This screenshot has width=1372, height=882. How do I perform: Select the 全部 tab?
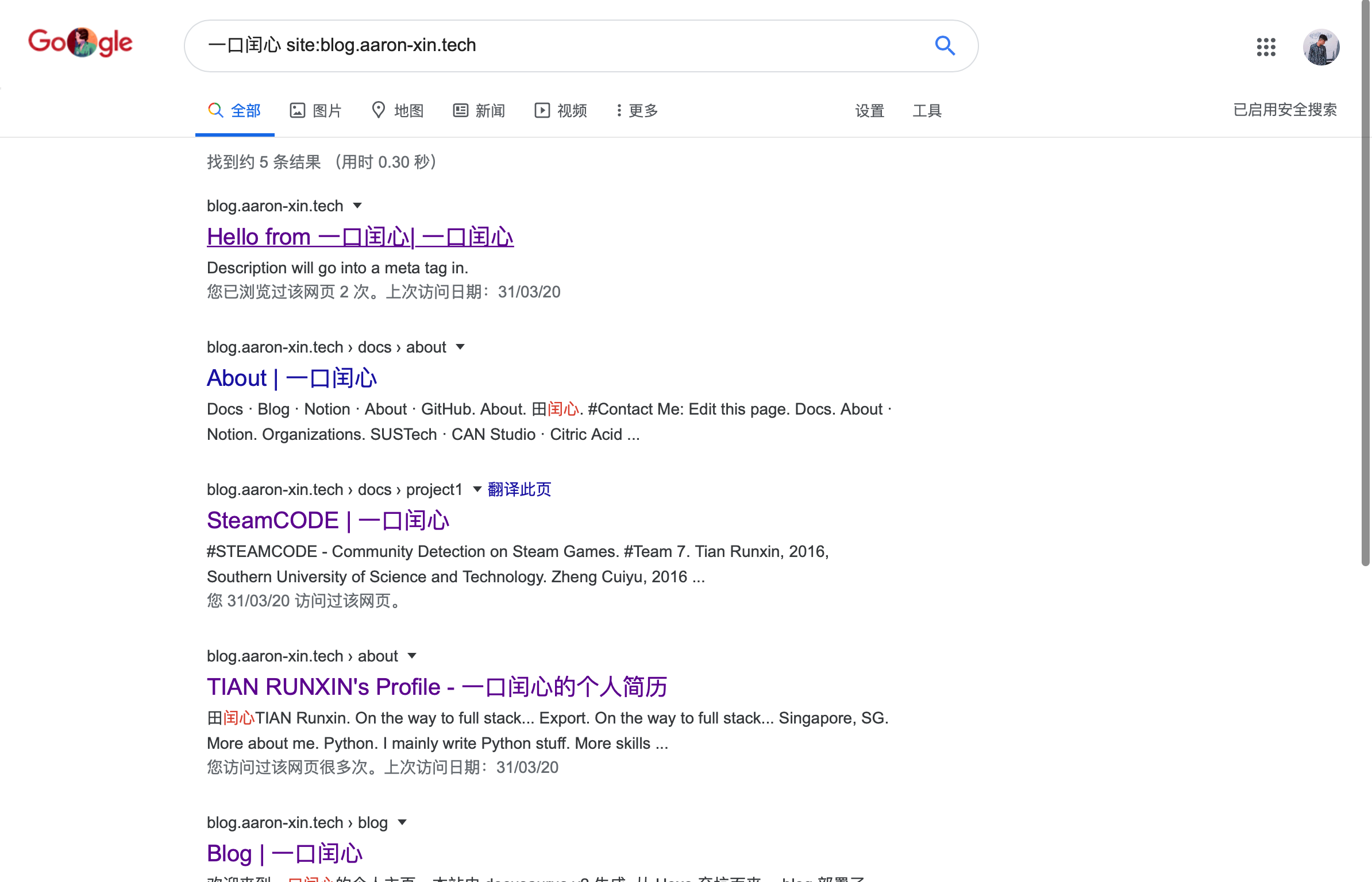point(235,110)
